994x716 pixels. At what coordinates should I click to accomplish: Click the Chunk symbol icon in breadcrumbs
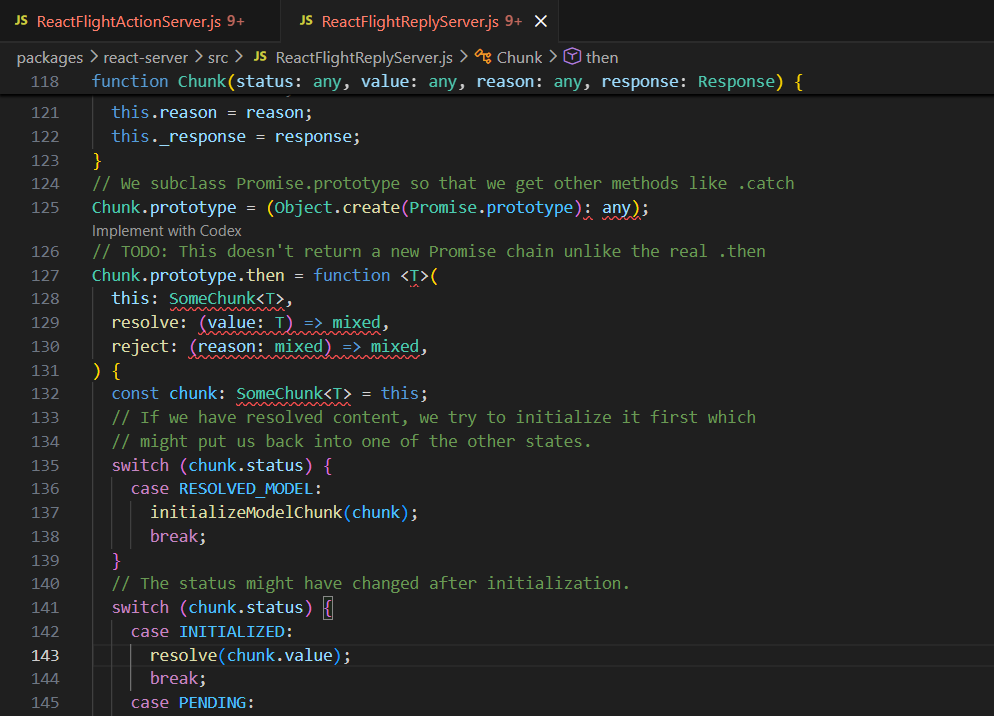pyautogui.click(x=483, y=58)
